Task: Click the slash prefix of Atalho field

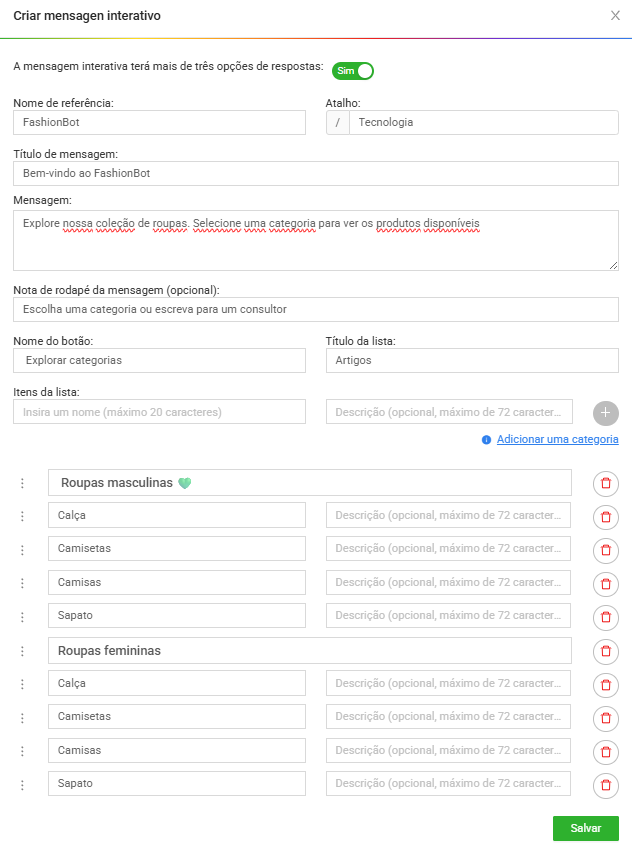Action: pyautogui.click(x=338, y=123)
